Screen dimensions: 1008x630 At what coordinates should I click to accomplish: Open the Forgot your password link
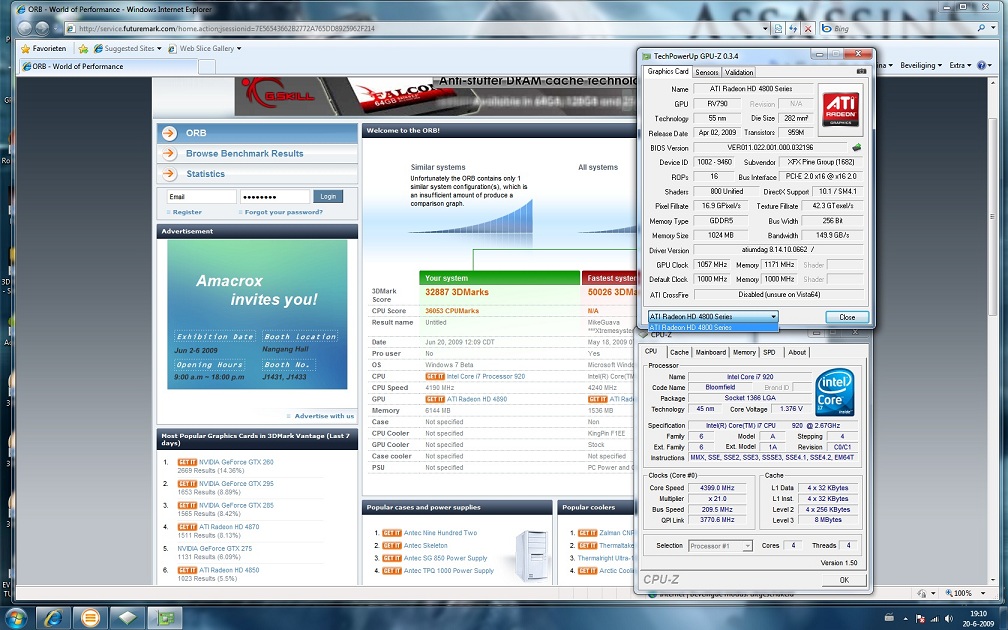[284, 212]
